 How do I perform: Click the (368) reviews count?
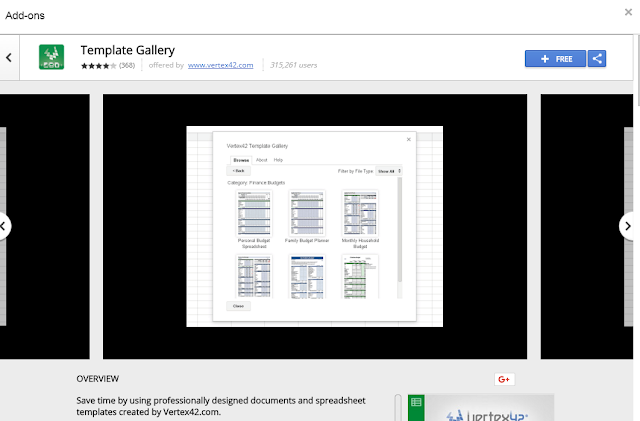point(127,65)
